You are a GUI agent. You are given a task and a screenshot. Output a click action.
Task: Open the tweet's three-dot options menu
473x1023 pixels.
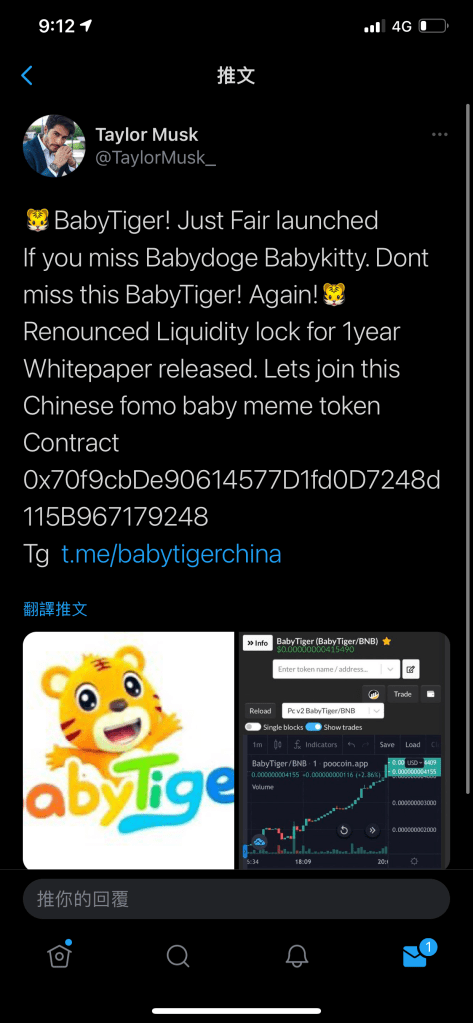440,134
